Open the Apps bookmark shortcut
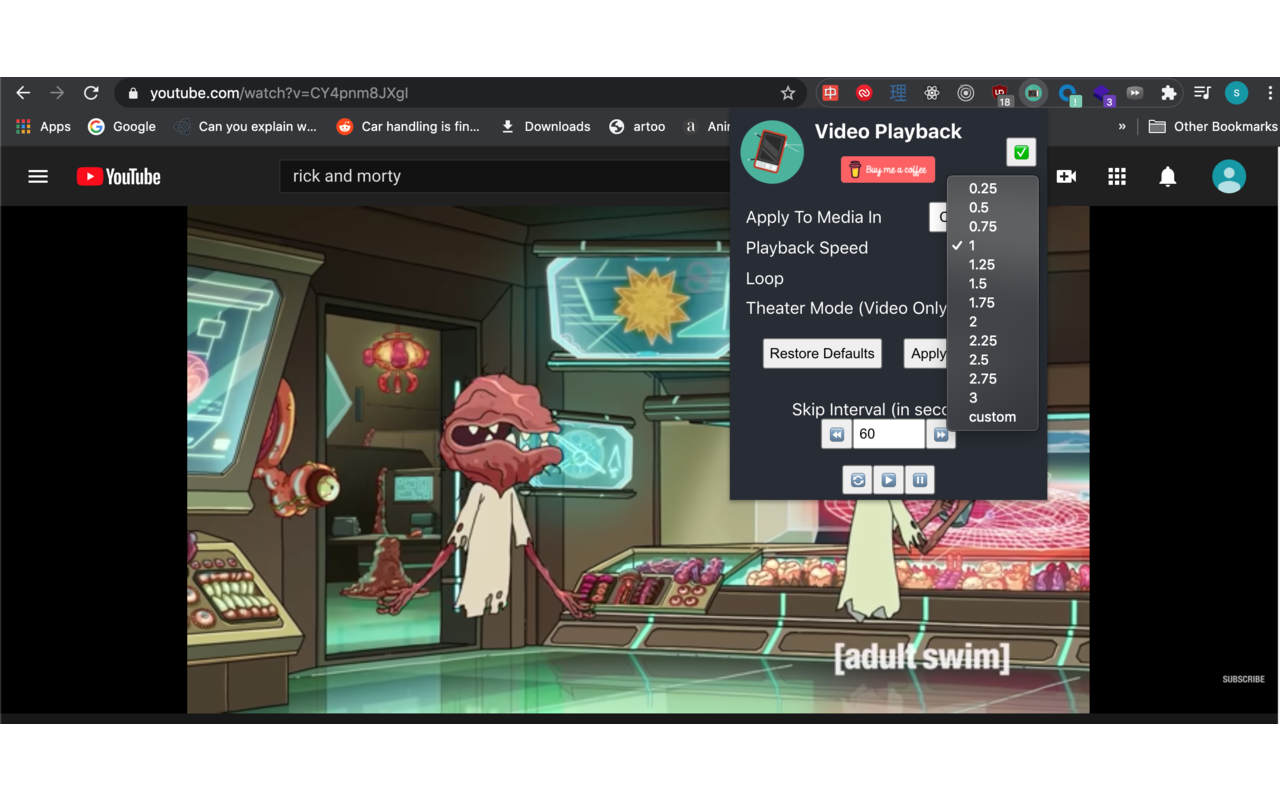1280x800 pixels. pos(43,127)
